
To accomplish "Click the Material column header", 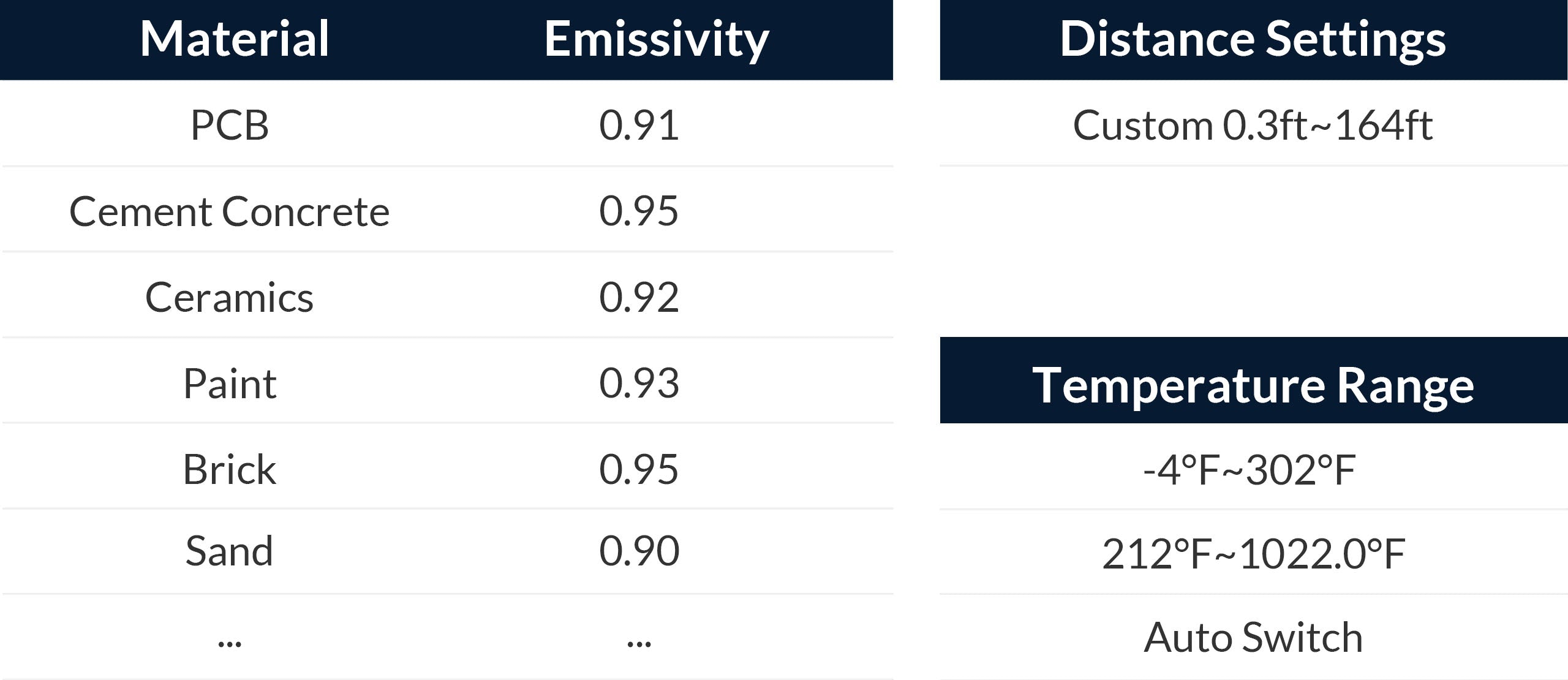I will [x=235, y=39].
